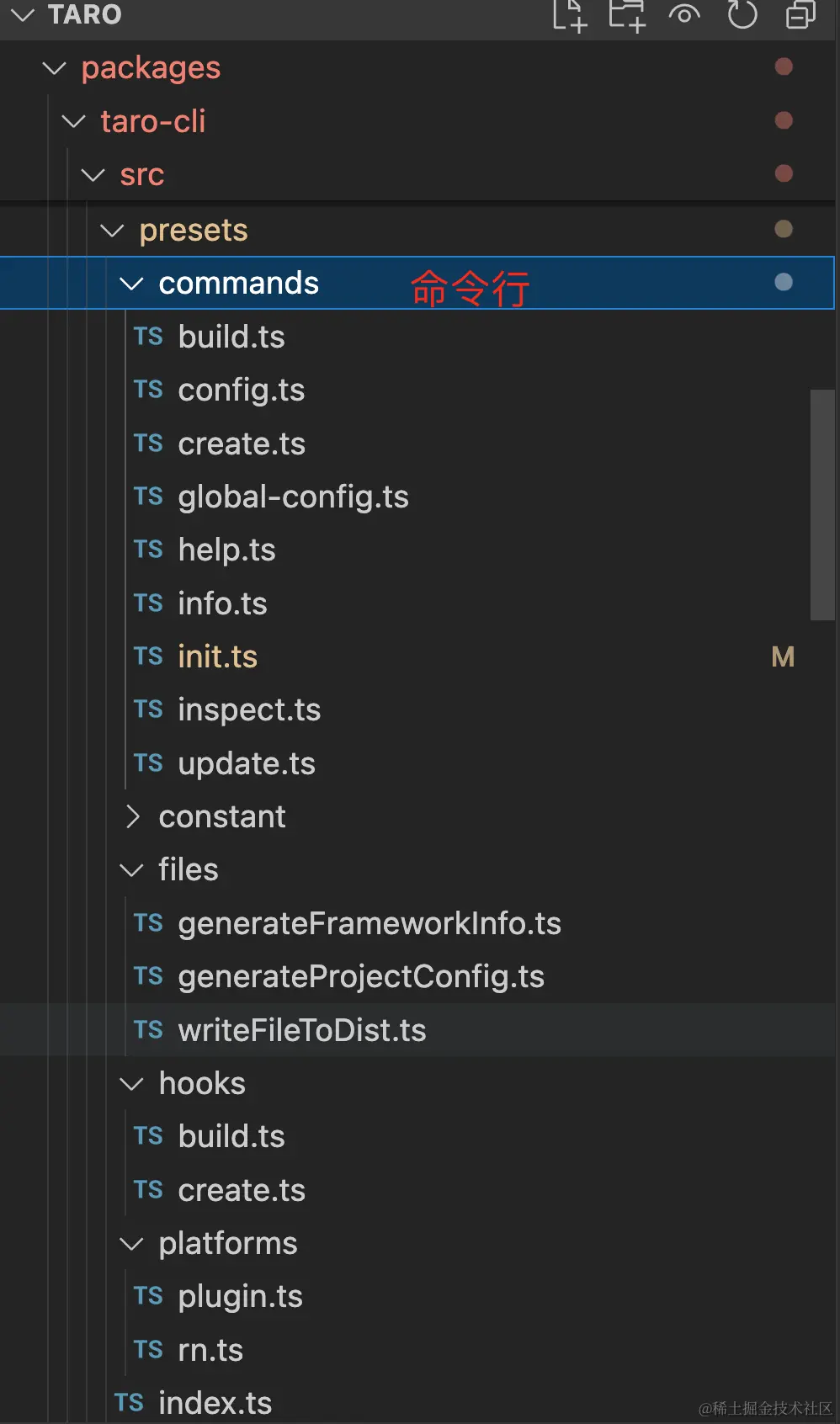The width and height of the screenshot is (840, 1424).
Task: Select the 'platforms' folder label
Action: pyautogui.click(x=228, y=1244)
